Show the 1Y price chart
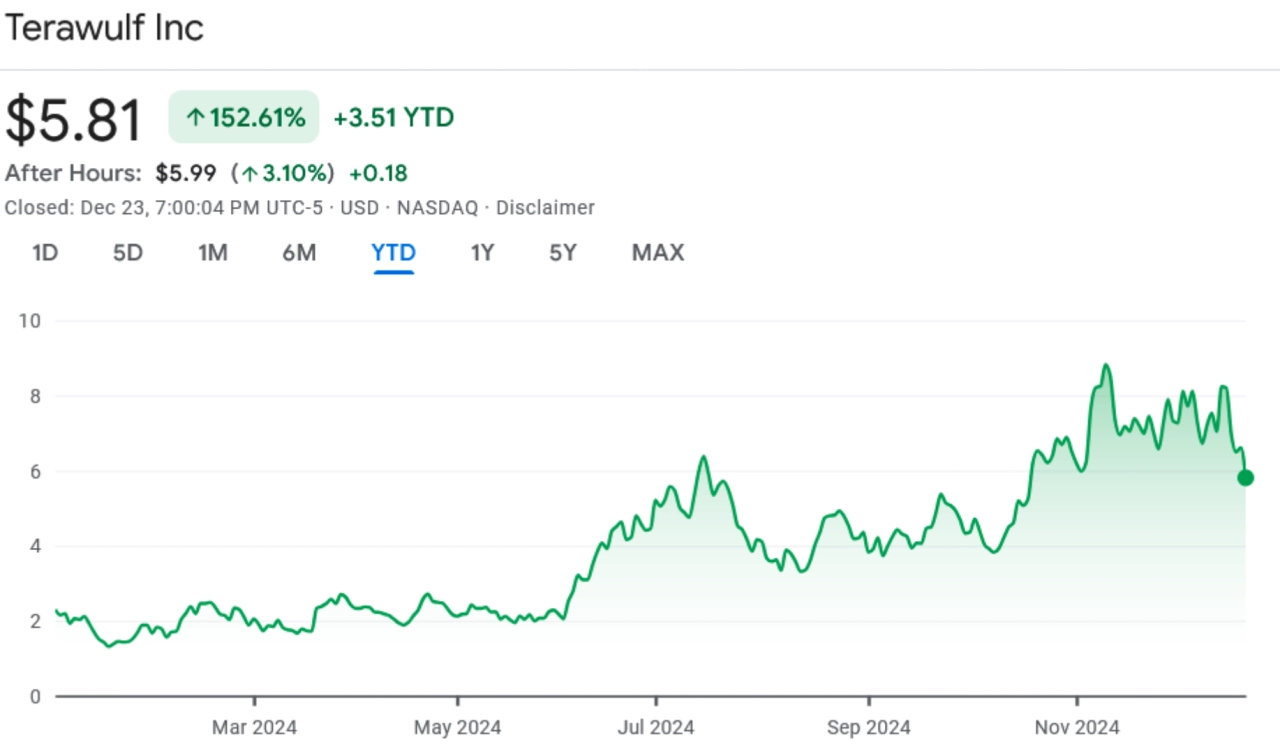Viewport: 1280px width, 746px height. [x=482, y=253]
